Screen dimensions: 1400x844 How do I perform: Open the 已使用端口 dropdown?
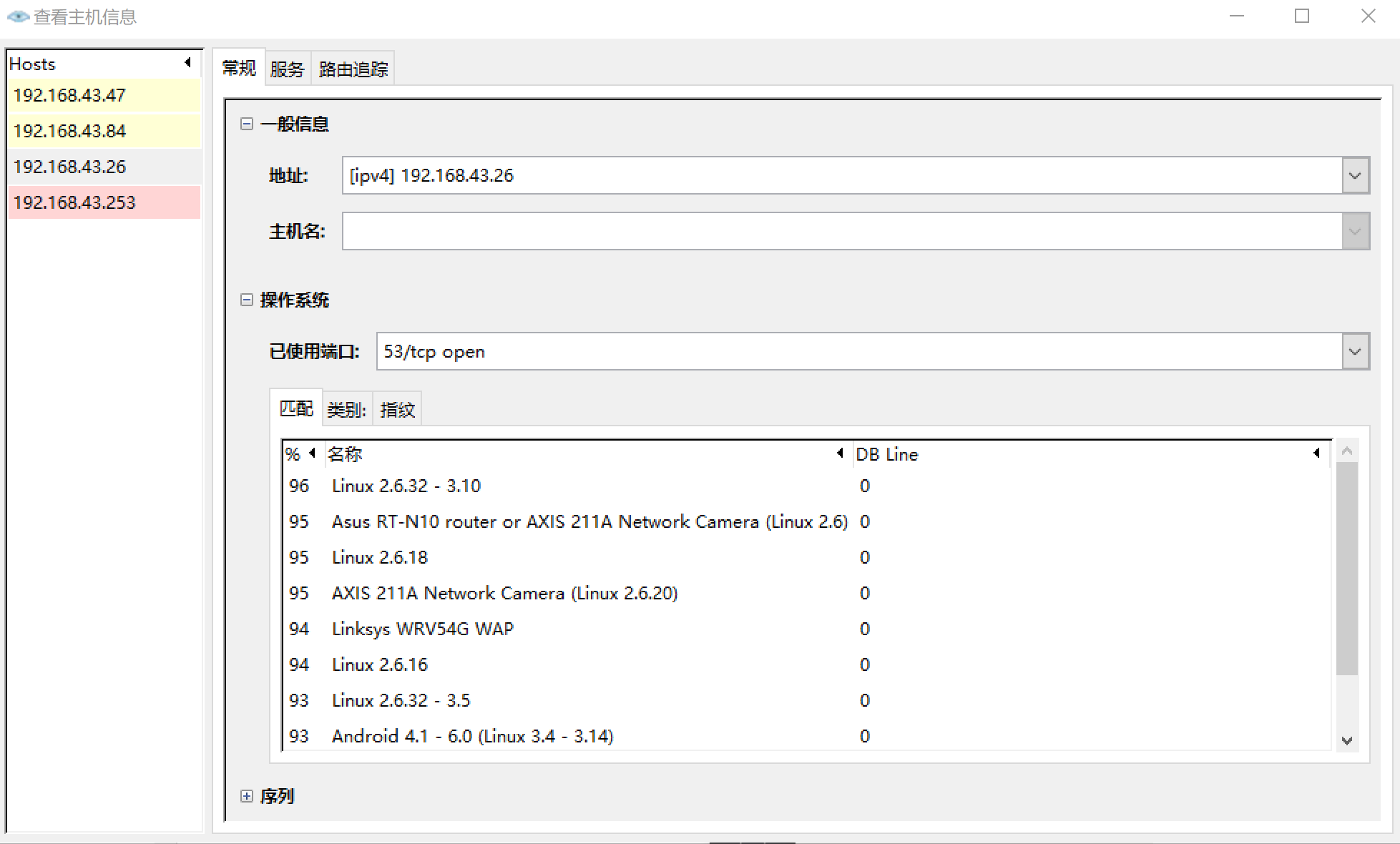[x=1355, y=351]
